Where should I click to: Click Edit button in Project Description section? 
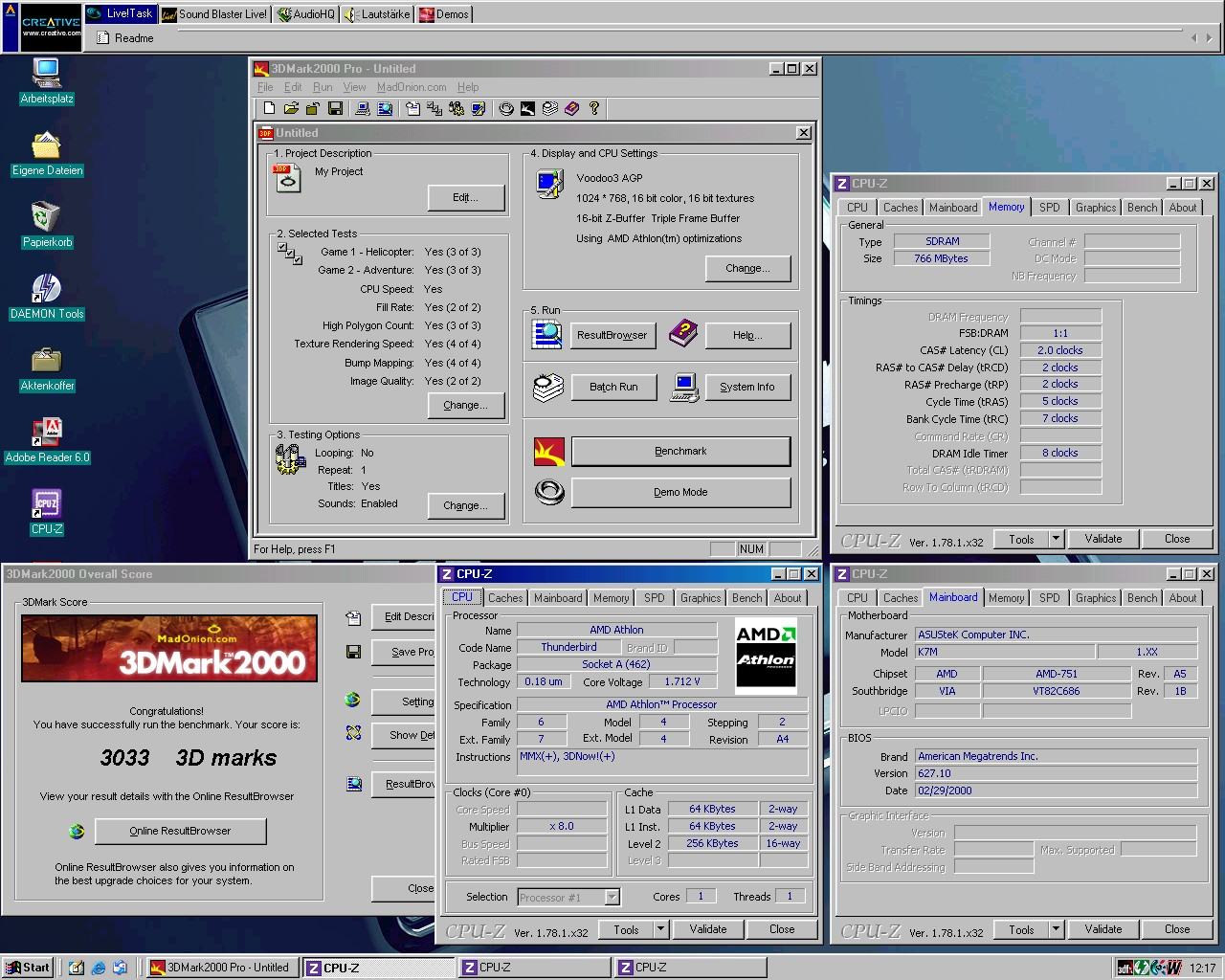click(x=465, y=197)
